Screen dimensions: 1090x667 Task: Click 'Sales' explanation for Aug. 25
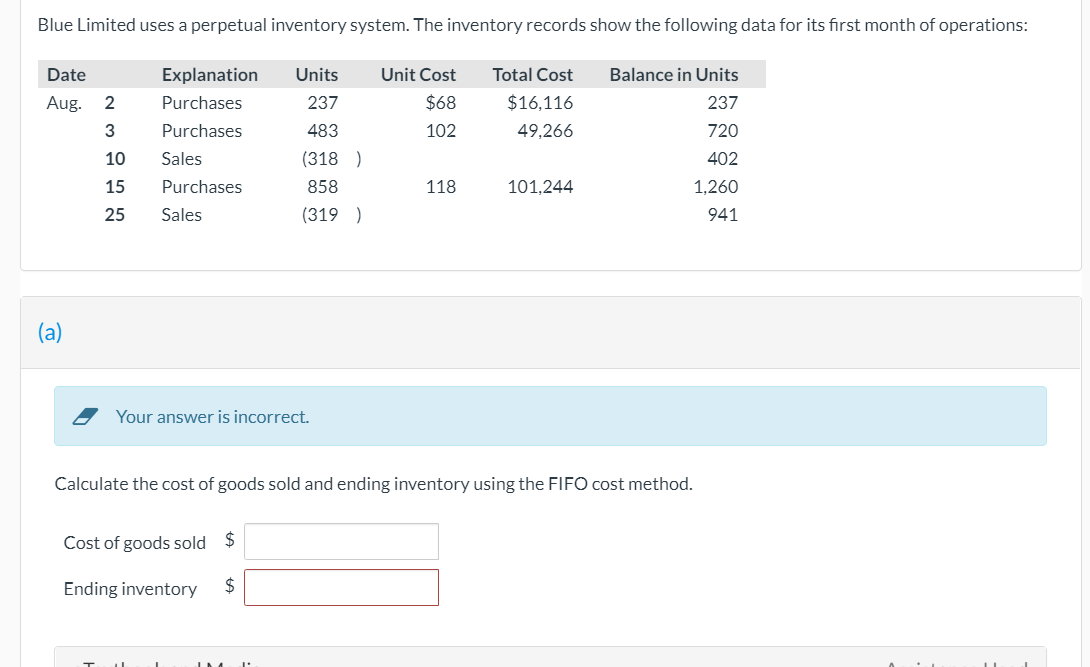181,215
